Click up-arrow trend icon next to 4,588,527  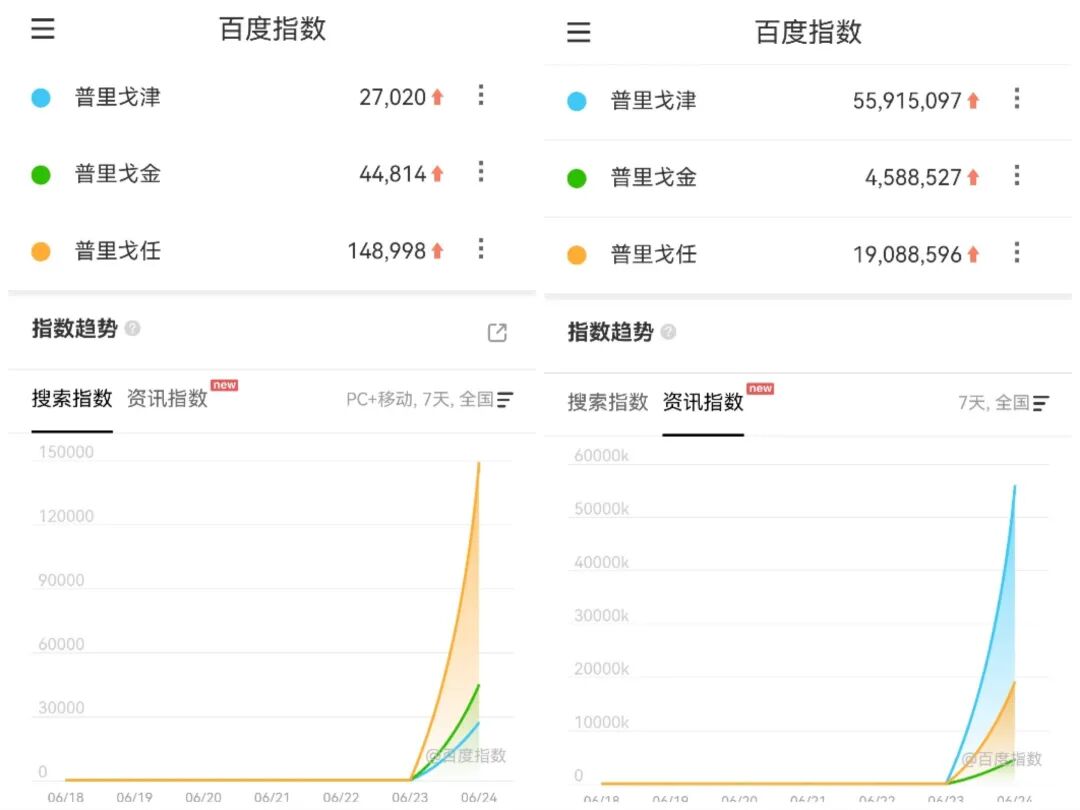click(x=973, y=178)
